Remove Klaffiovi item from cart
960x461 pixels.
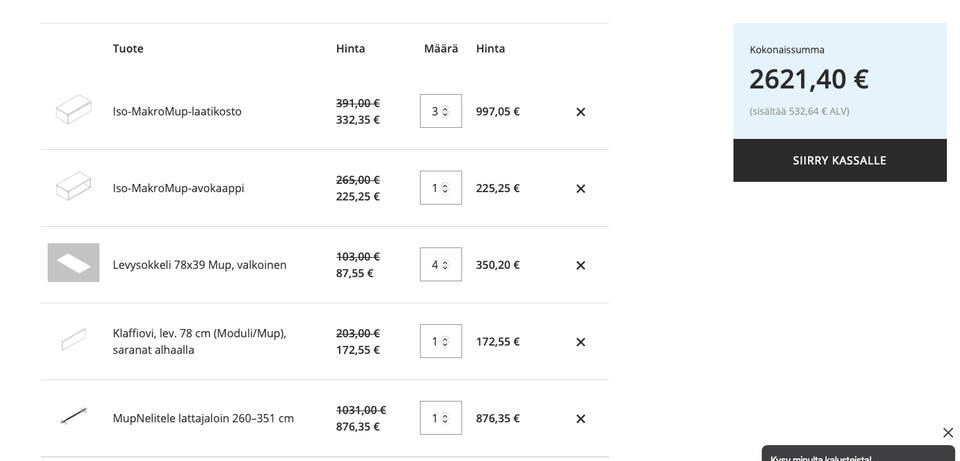coord(581,342)
